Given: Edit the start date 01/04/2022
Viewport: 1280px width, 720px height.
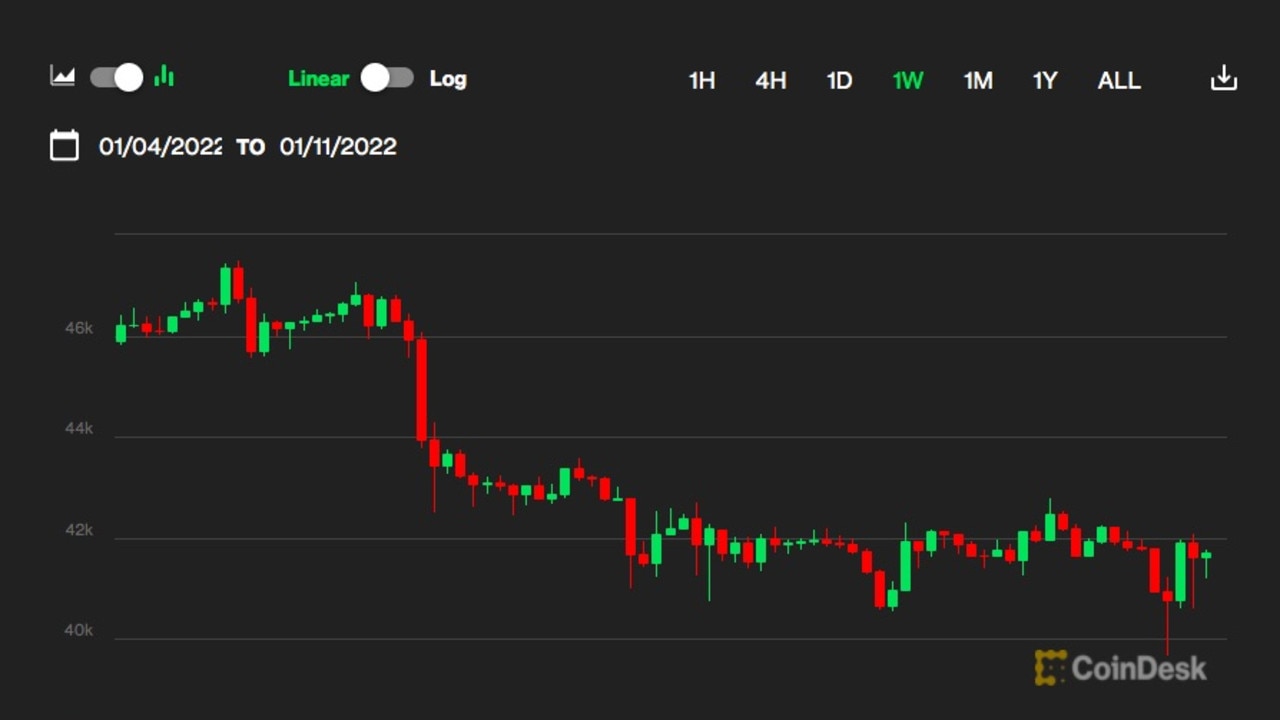Looking at the screenshot, I should click(x=160, y=147).
